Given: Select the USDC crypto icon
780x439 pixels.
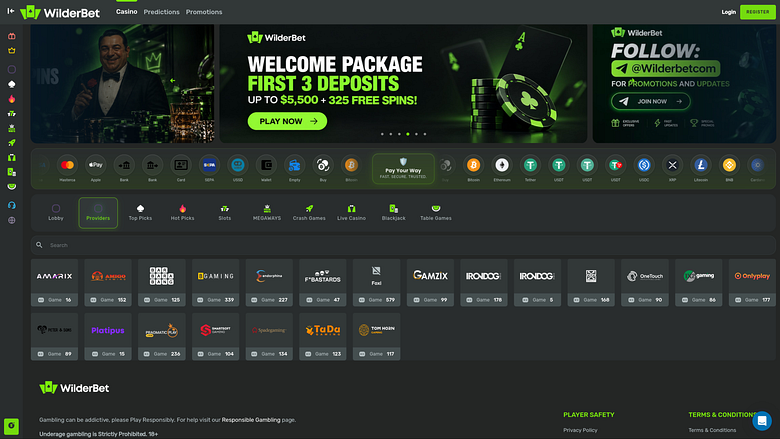Looking at the screenshot, I should pos(644,165).
